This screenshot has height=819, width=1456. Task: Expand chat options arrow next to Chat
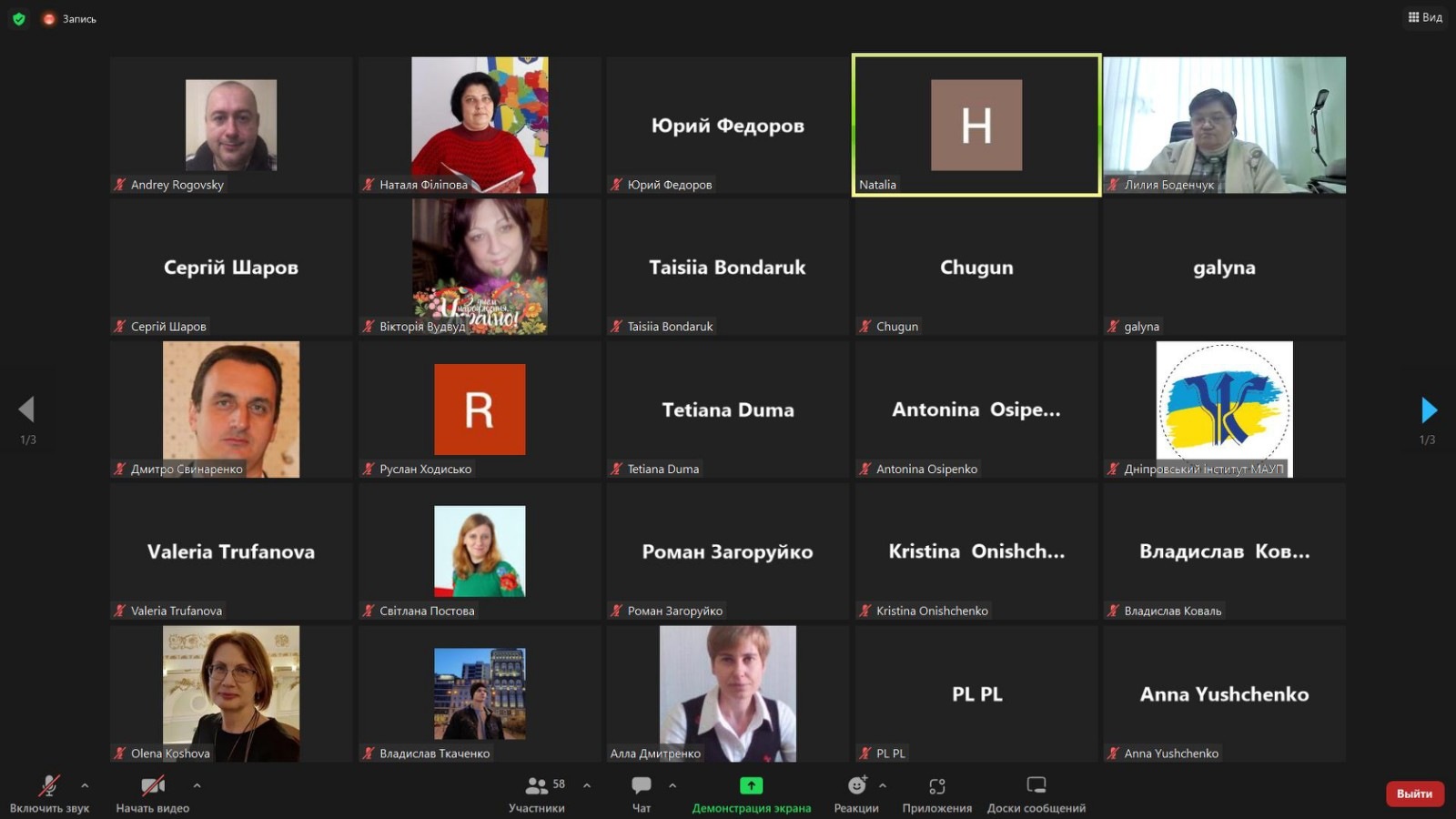pos(672,785)
